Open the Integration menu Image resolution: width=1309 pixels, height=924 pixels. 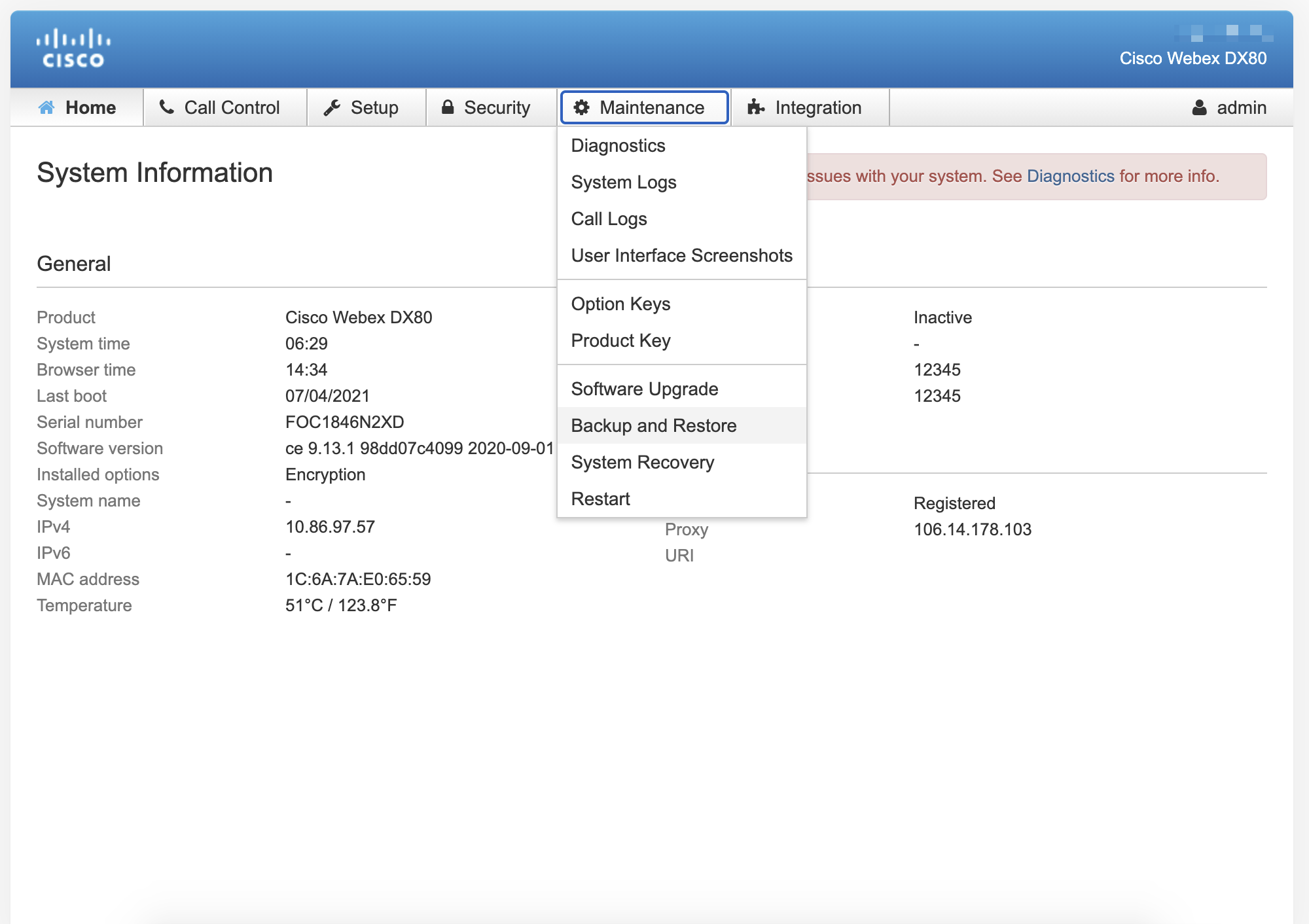click(x=810, y=107)
